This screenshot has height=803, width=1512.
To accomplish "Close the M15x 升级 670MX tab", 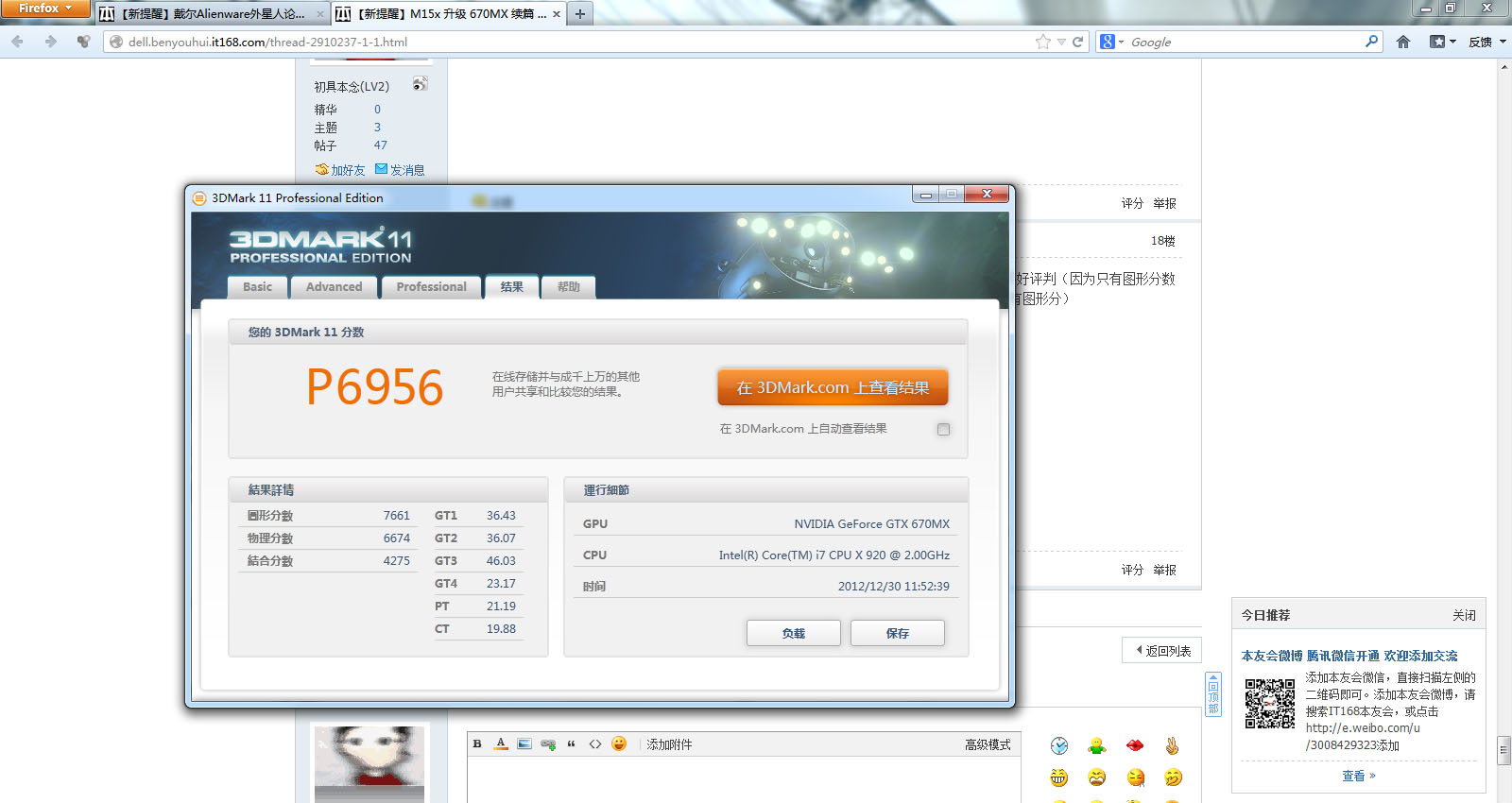I will (x=557, y=14).
